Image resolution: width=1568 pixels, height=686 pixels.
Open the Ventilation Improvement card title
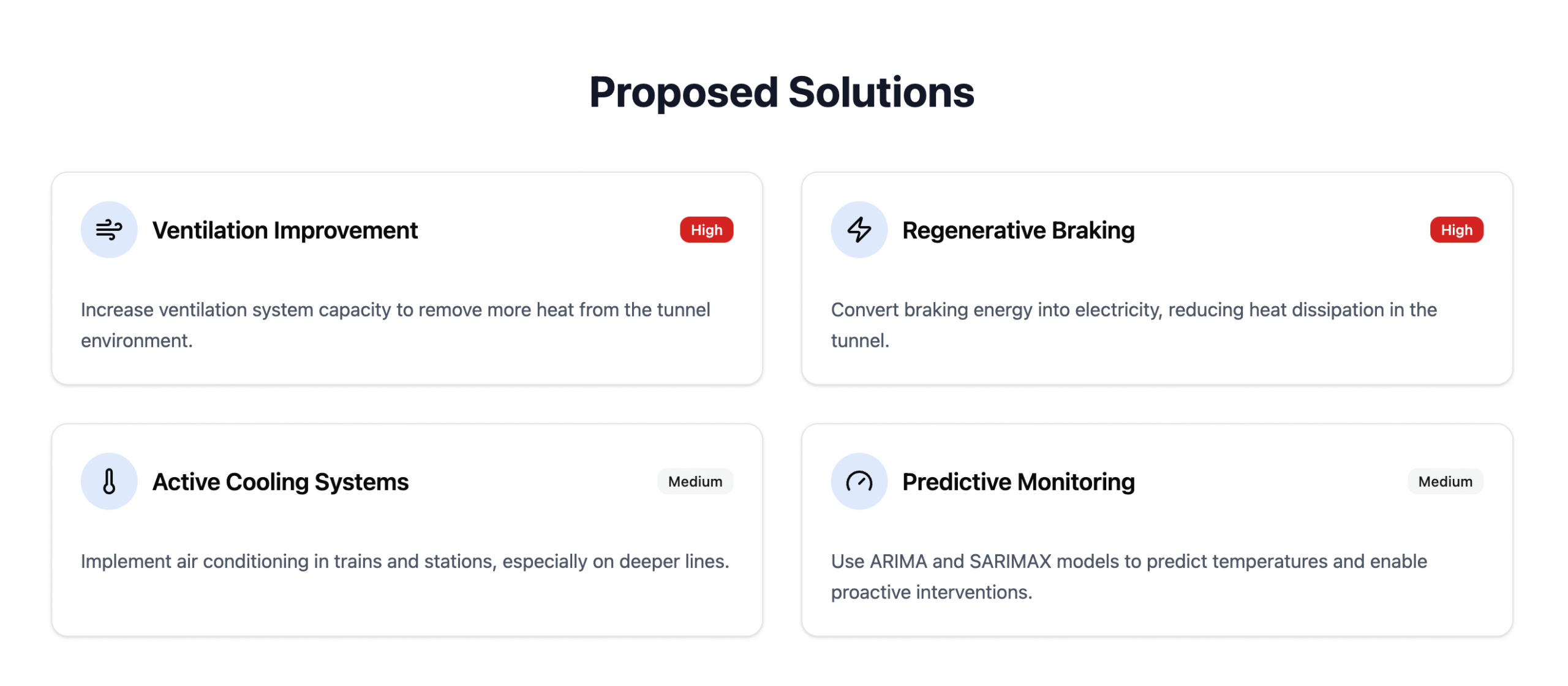[285, 230]
